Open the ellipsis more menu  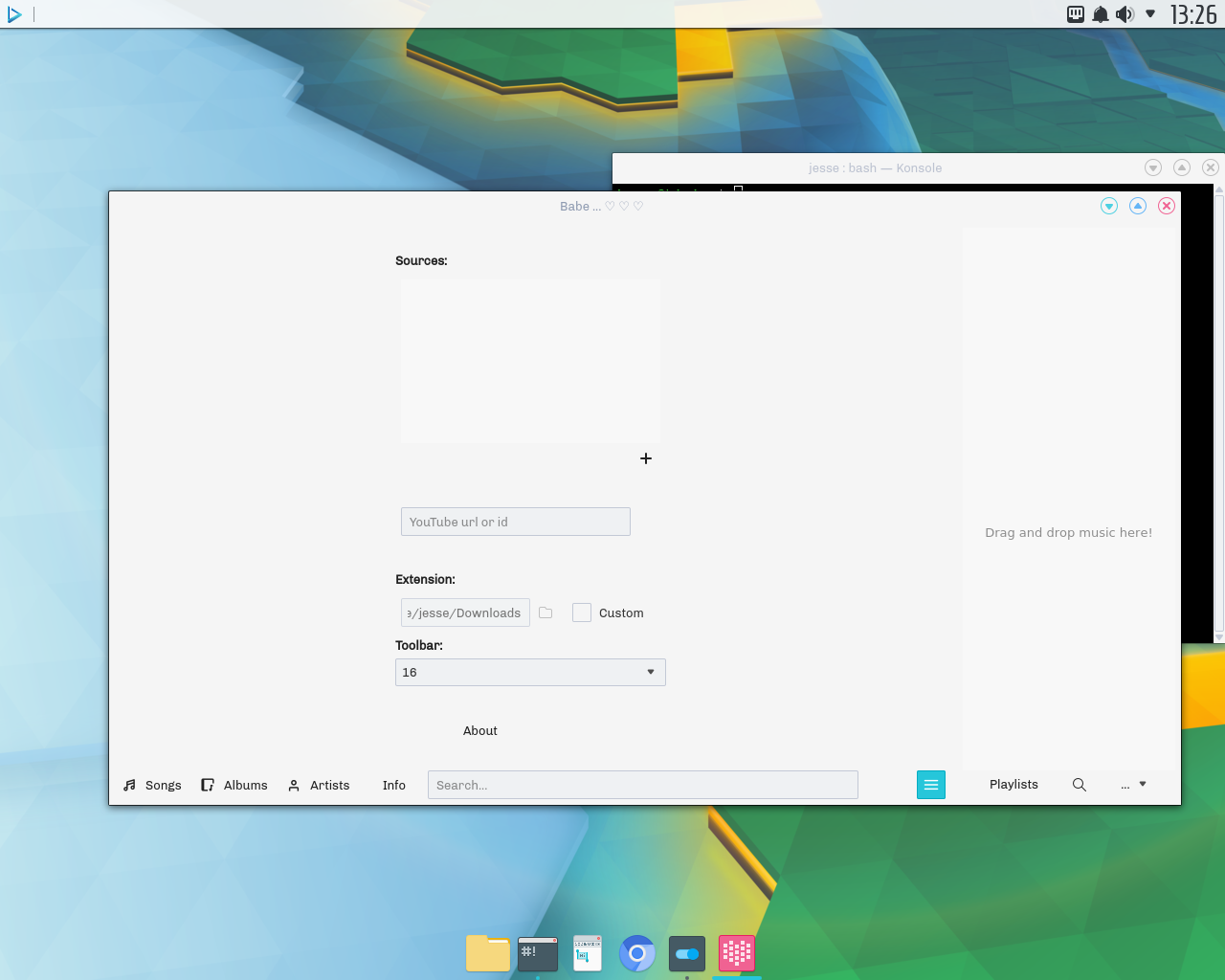pos(1133,785)
